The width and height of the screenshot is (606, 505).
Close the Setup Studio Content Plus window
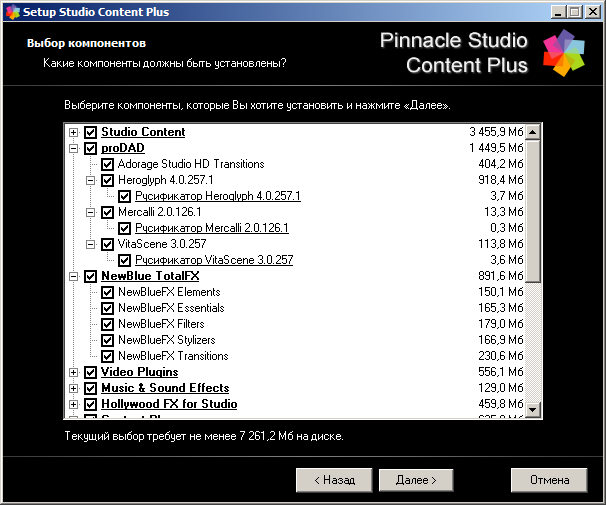coord(592,12)
